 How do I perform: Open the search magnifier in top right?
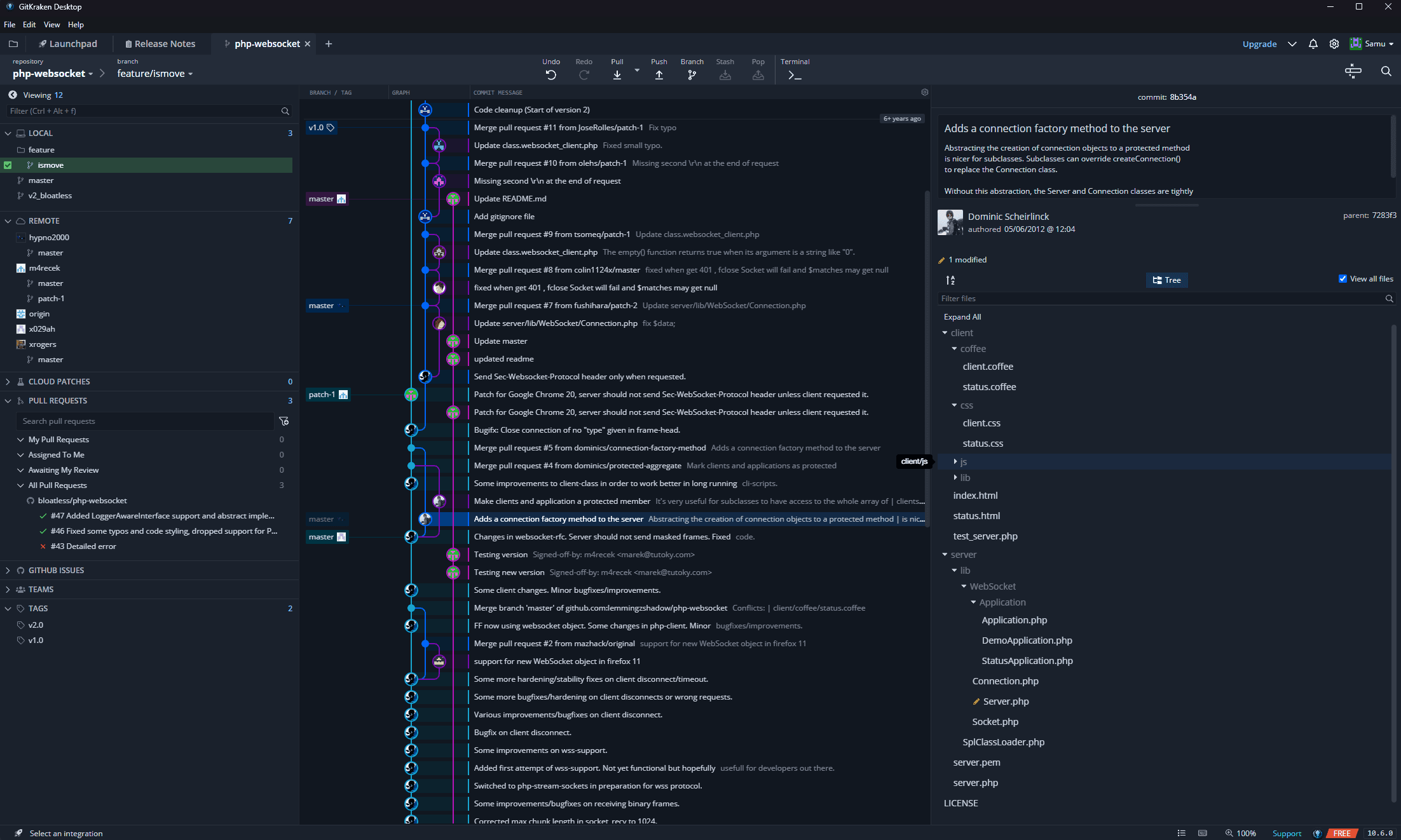1386,71
